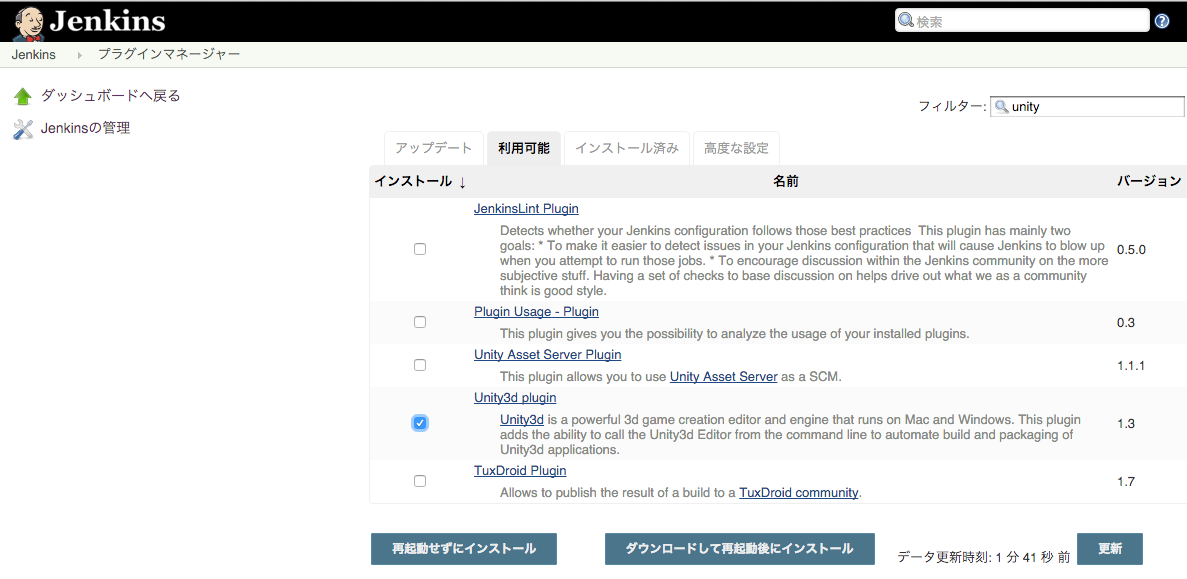Screen dimensions: 1187x579
Task: Click the プラグインマネージャー breadcrumb
Action: click(x=169, y=55)
